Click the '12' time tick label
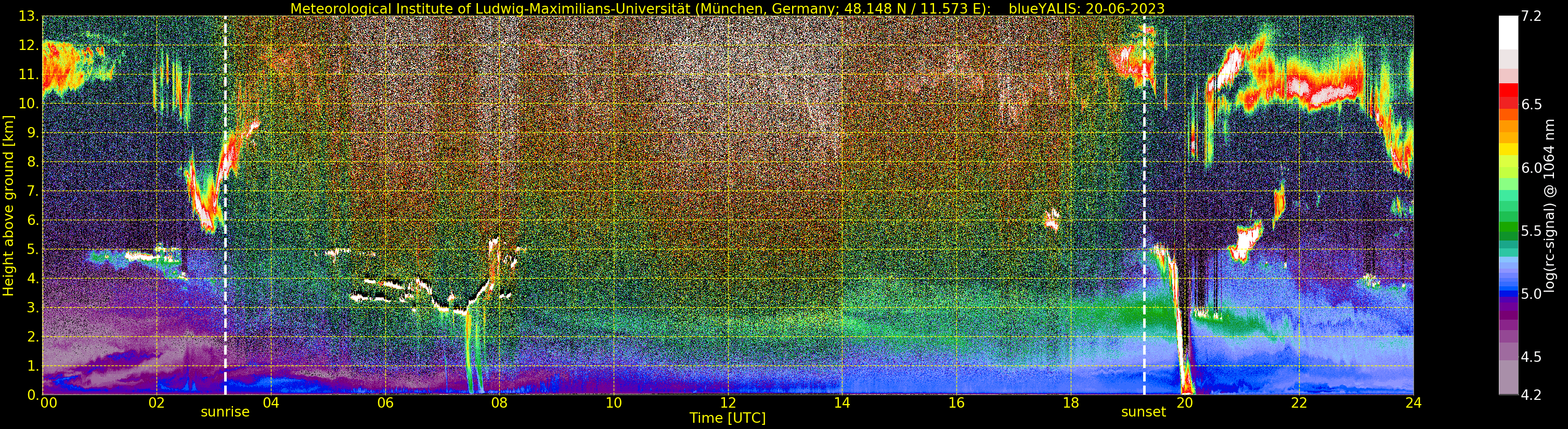This screenshot has width=1568, height=429. (x=728, y=403)
